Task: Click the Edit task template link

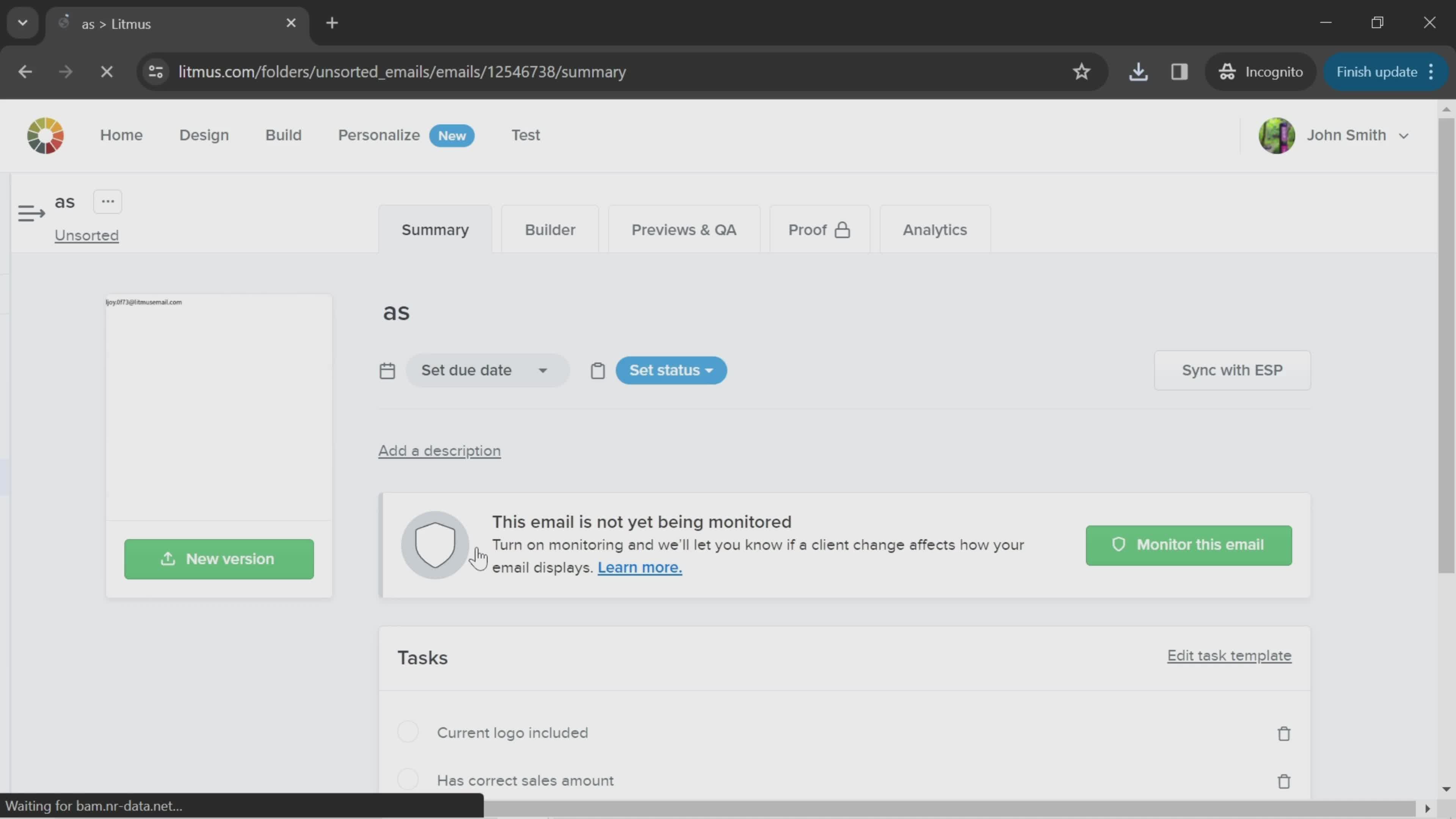Action: pos(1229,655)
